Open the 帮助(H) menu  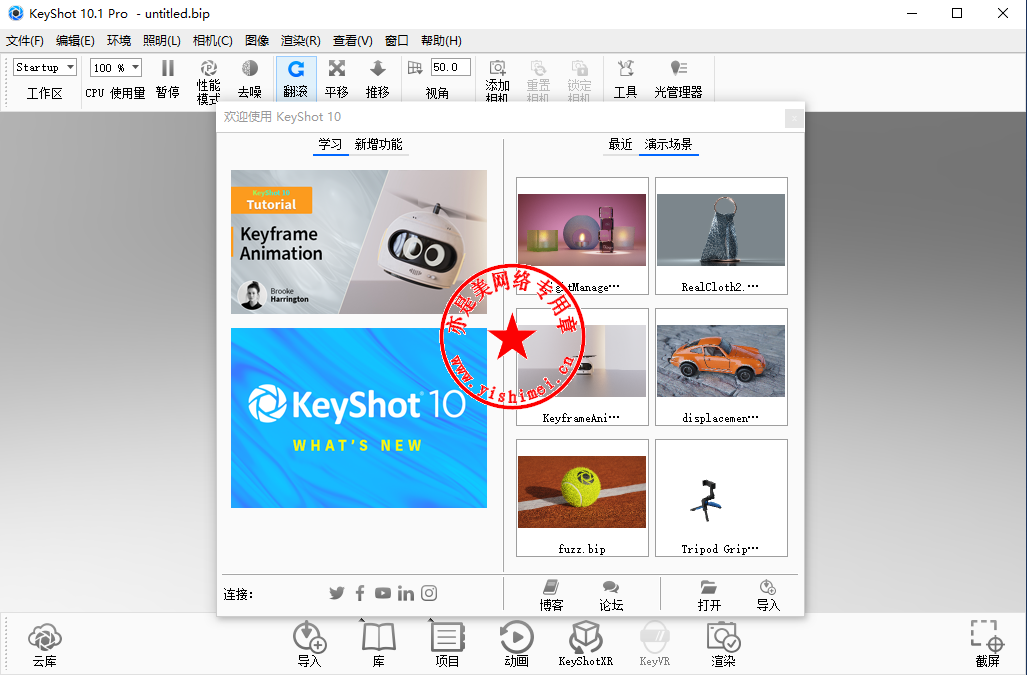point(441,41)
